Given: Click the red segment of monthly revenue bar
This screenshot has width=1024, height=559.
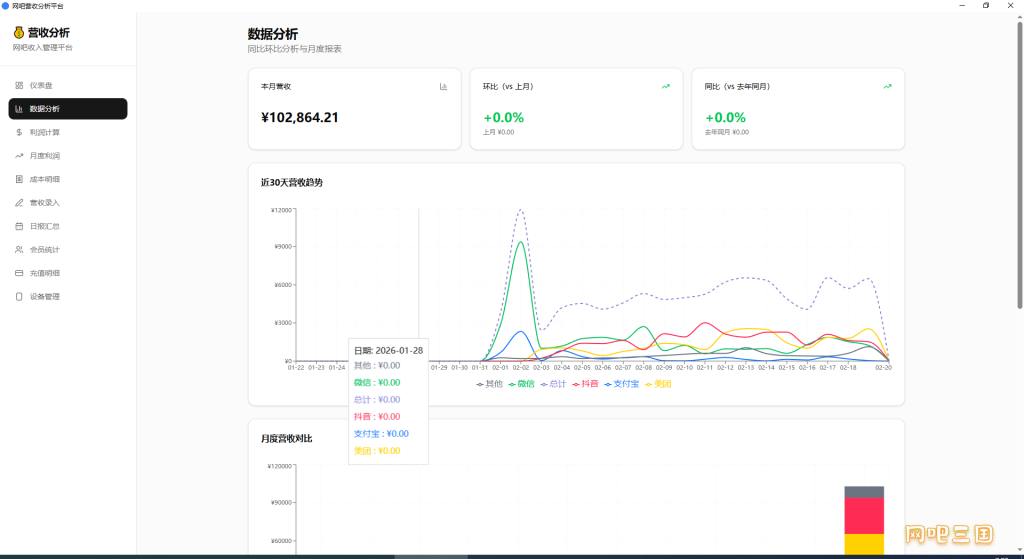Looking at the screenshot, I should [864, 516].
